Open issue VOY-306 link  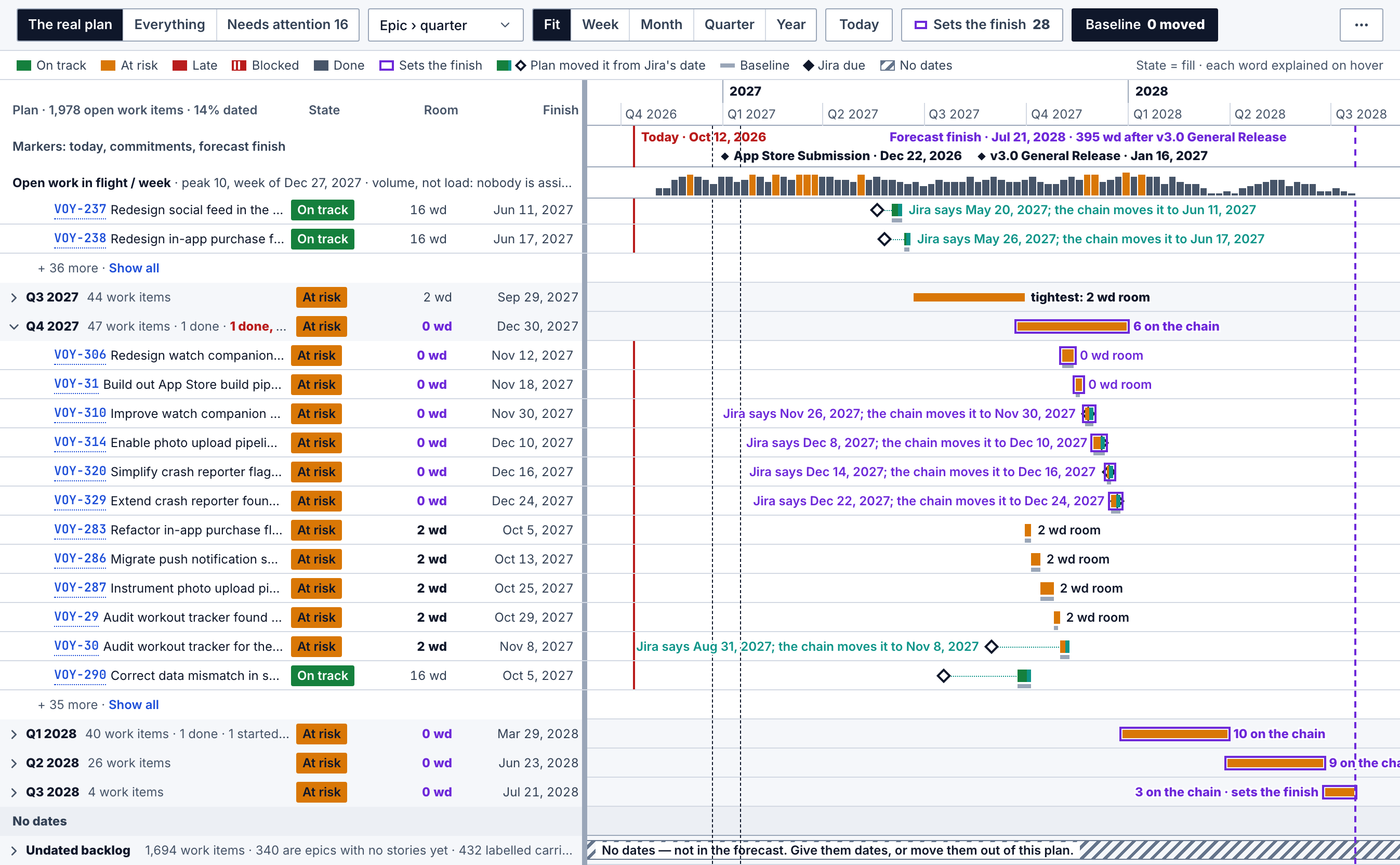pos(80,355)
